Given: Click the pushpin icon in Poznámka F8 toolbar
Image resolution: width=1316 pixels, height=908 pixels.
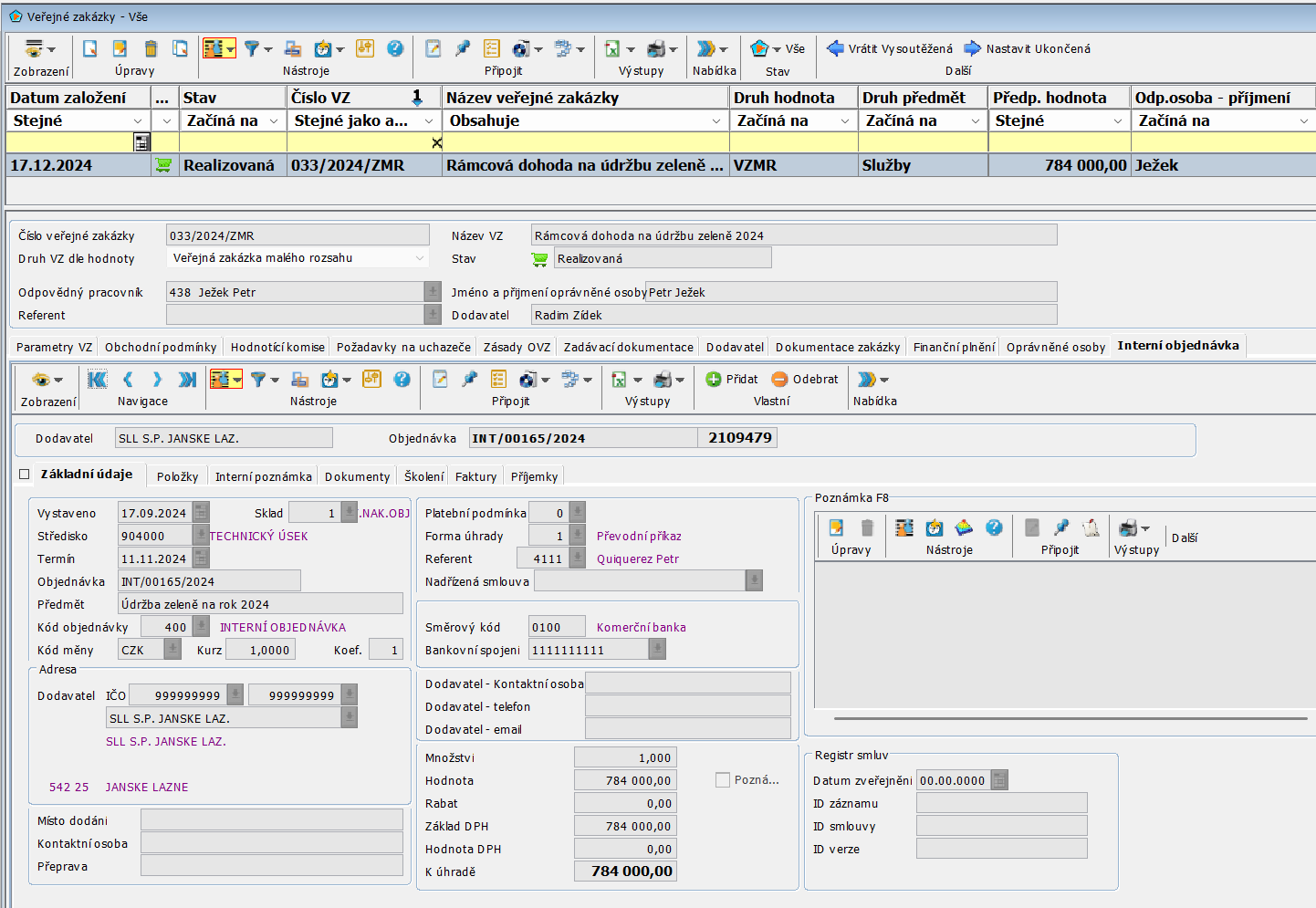Looking at the screenshot, I should coord(1061,527).
